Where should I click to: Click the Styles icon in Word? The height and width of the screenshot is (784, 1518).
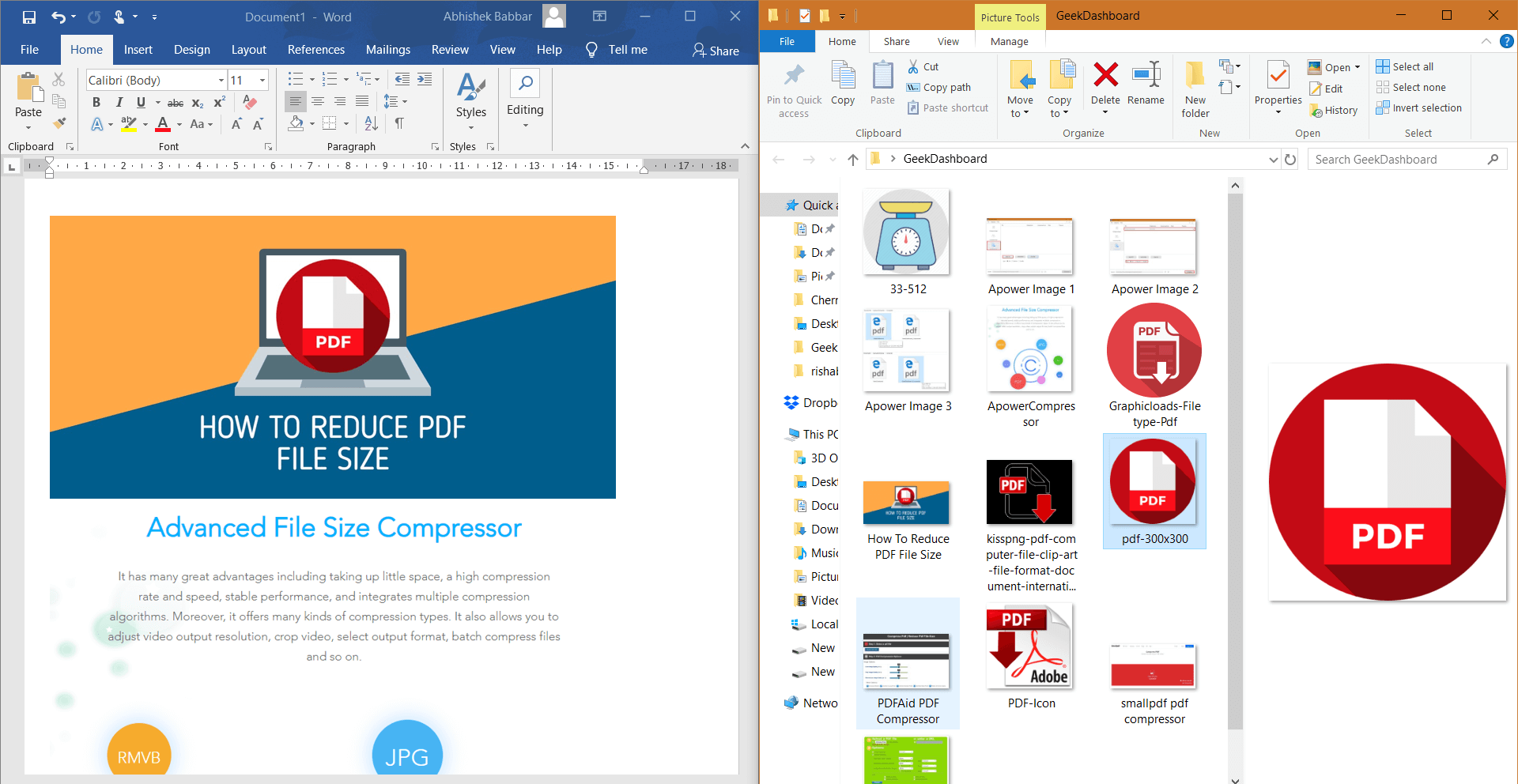(x=471, y=87)
